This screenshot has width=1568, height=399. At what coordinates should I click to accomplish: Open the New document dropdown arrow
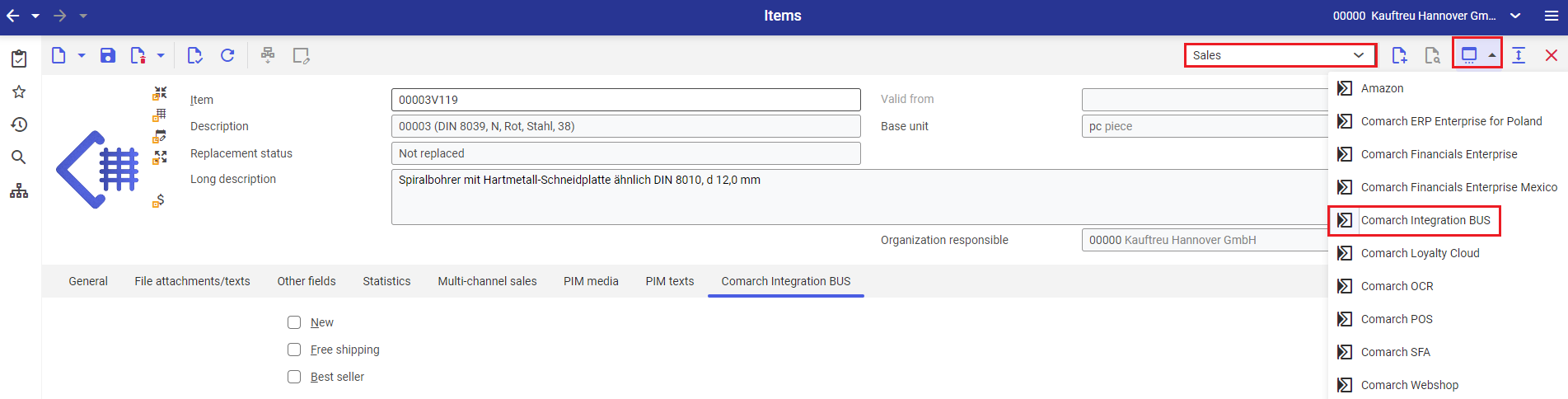tap(82, 55)
